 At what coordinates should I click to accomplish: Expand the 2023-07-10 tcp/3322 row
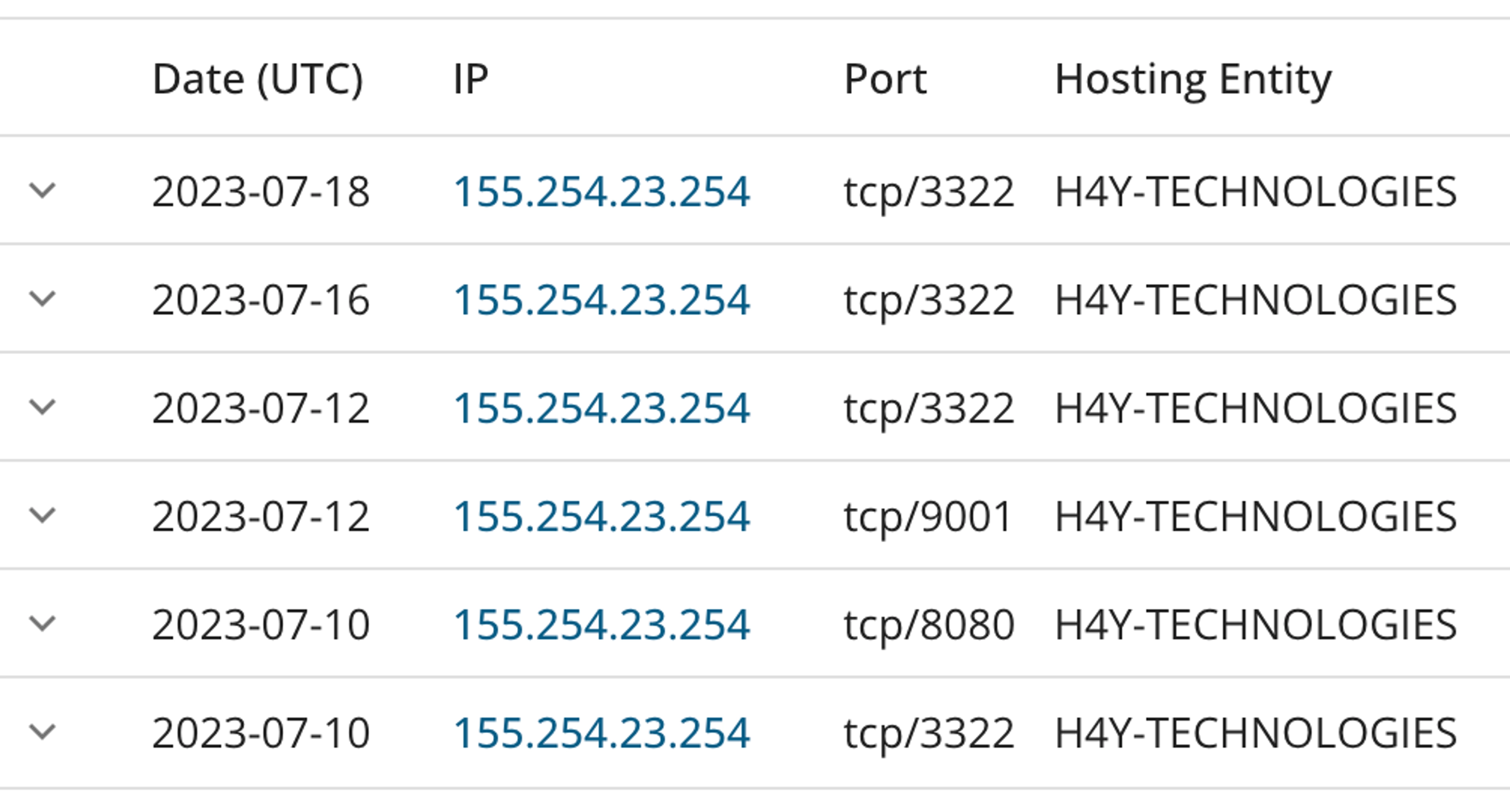42,732
